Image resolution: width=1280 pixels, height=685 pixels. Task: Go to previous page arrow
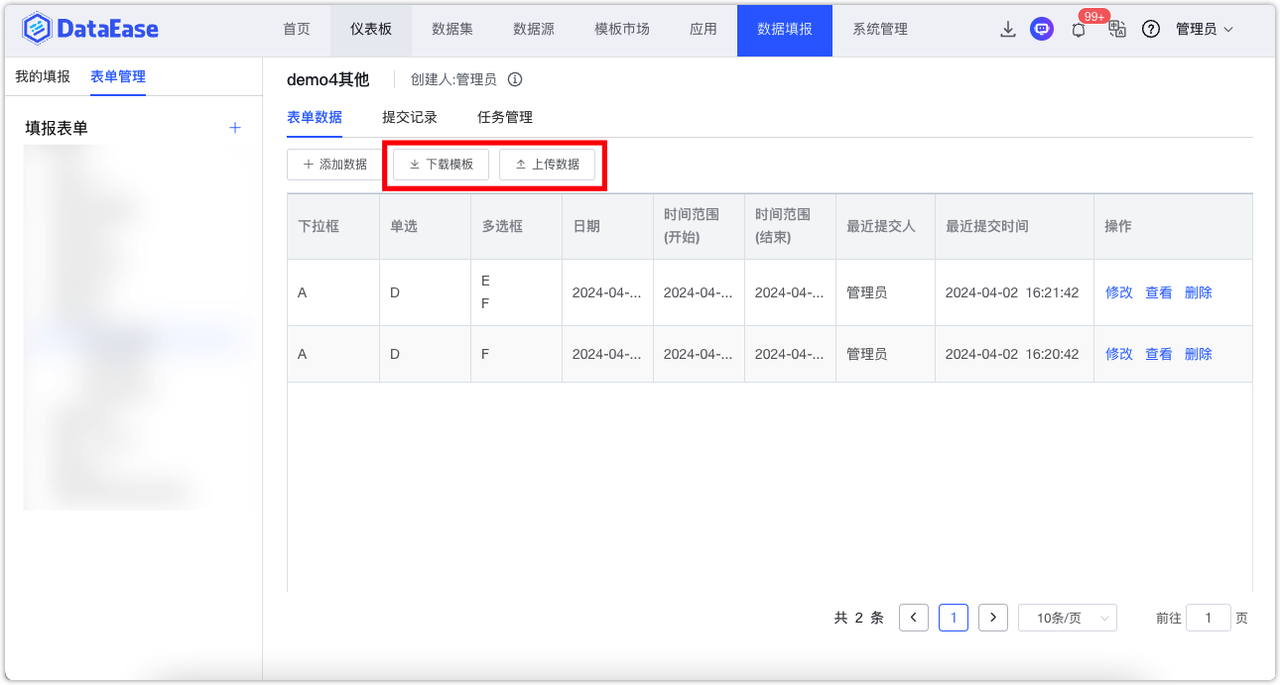(x=914, y=618)
